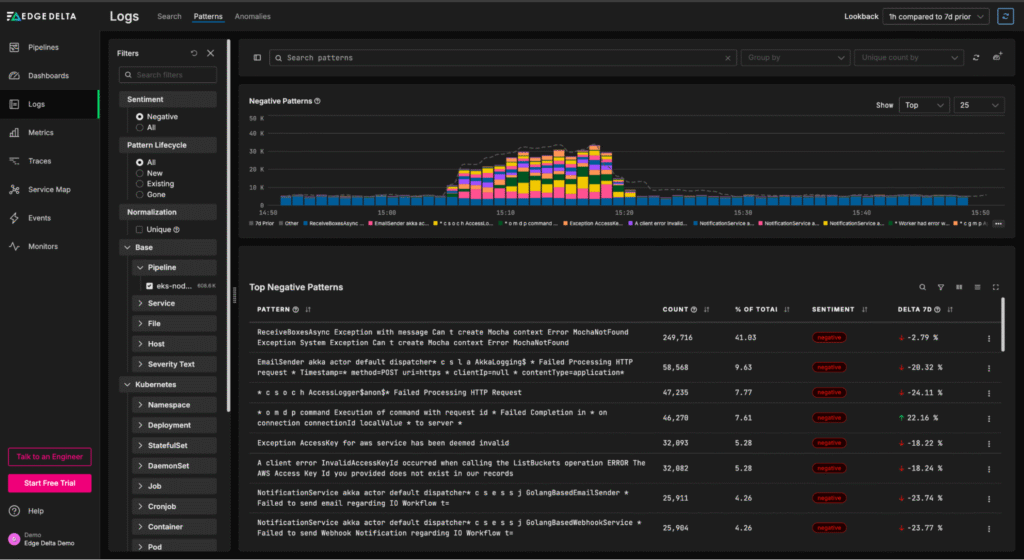Click the filter funnel icon in Top Negative Patterns
The image size is (1024, 560).
pos(941,287)
